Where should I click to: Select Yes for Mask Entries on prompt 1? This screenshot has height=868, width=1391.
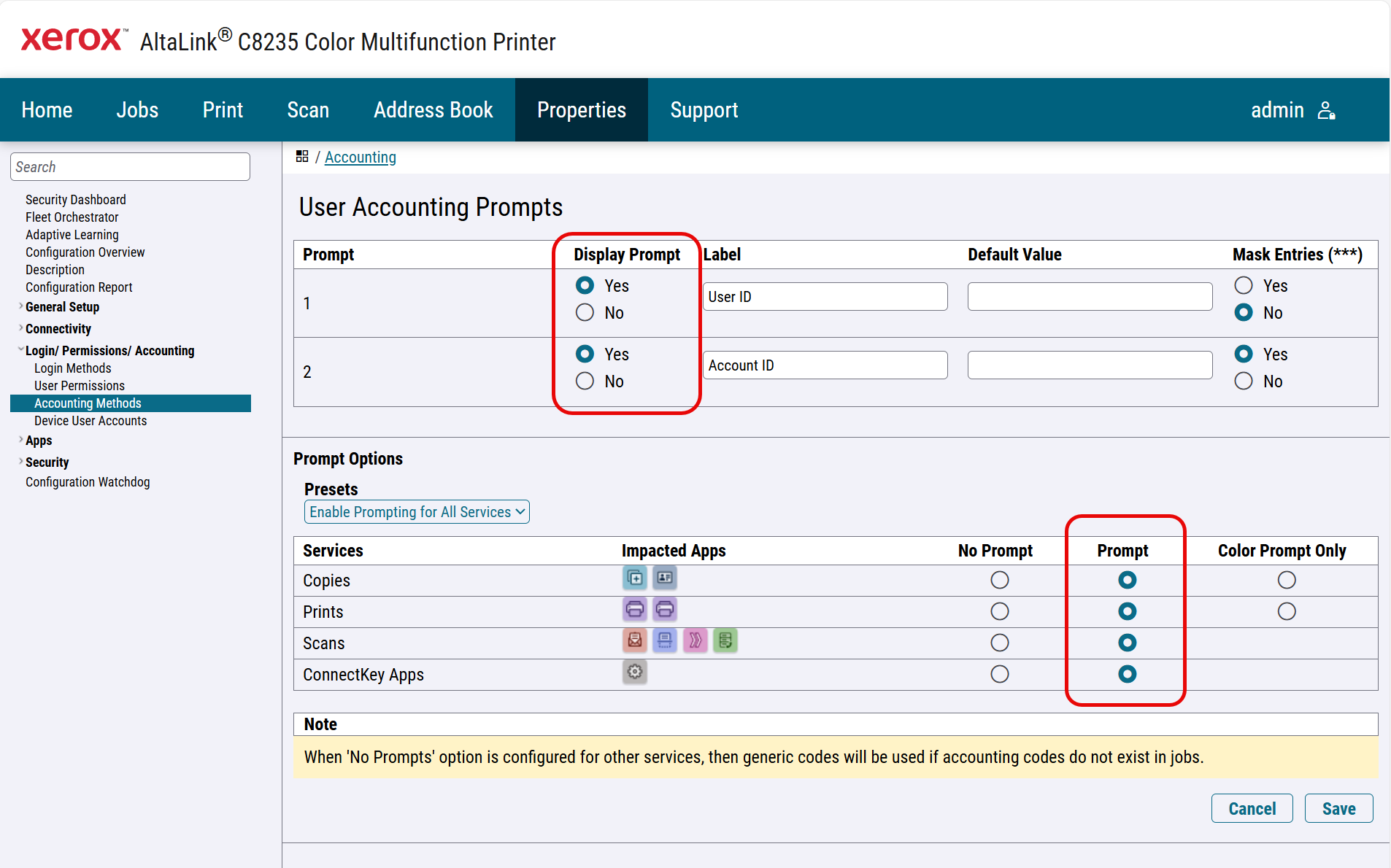coord(1244,285)
